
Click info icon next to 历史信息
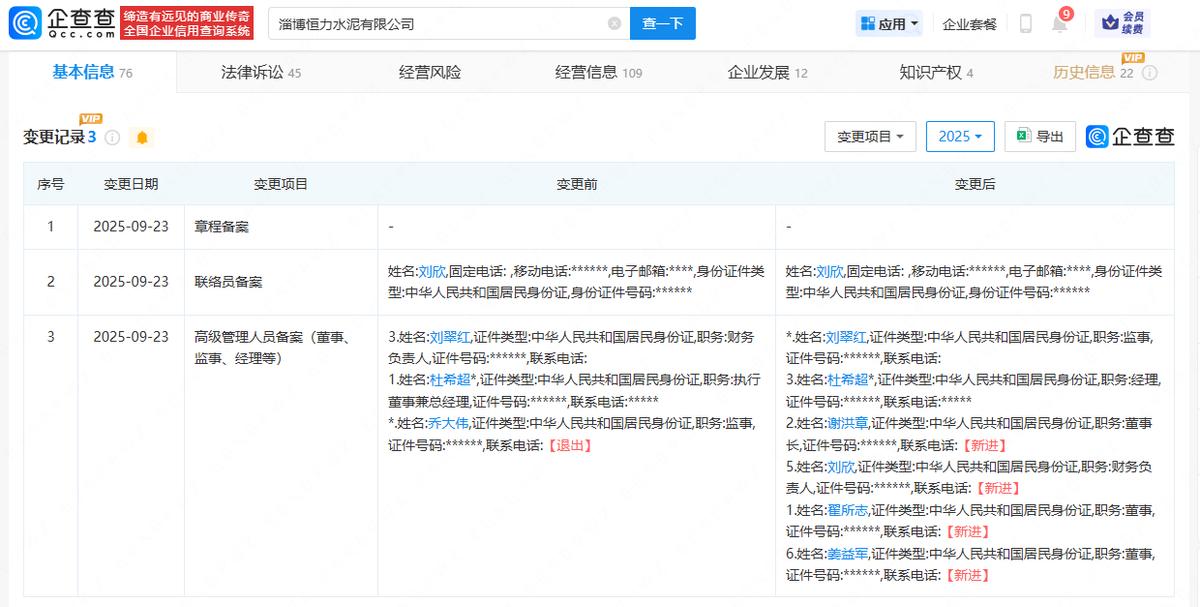pos(1150,73)
